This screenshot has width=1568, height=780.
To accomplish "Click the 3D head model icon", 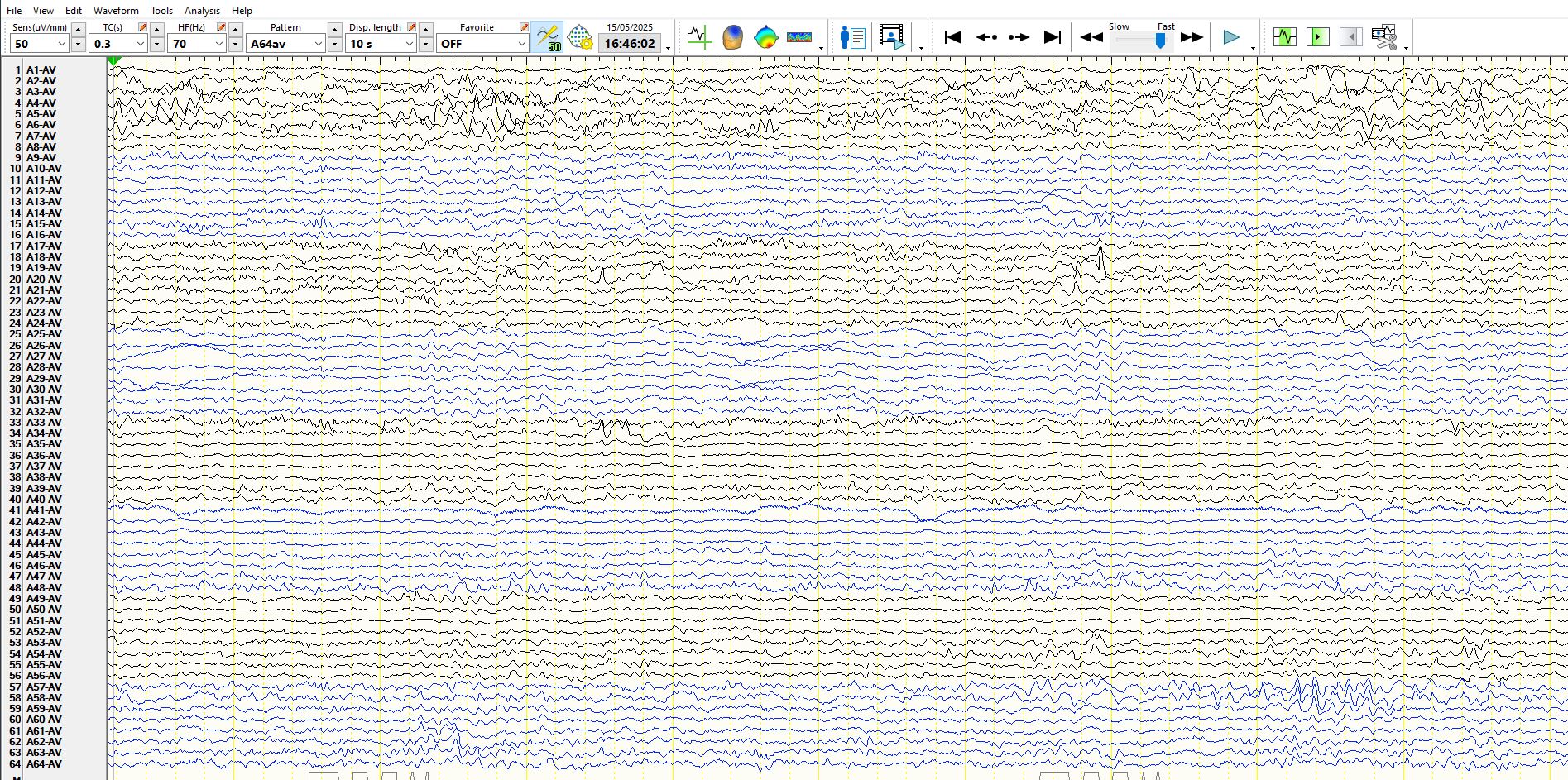I will tap(732, 37).
